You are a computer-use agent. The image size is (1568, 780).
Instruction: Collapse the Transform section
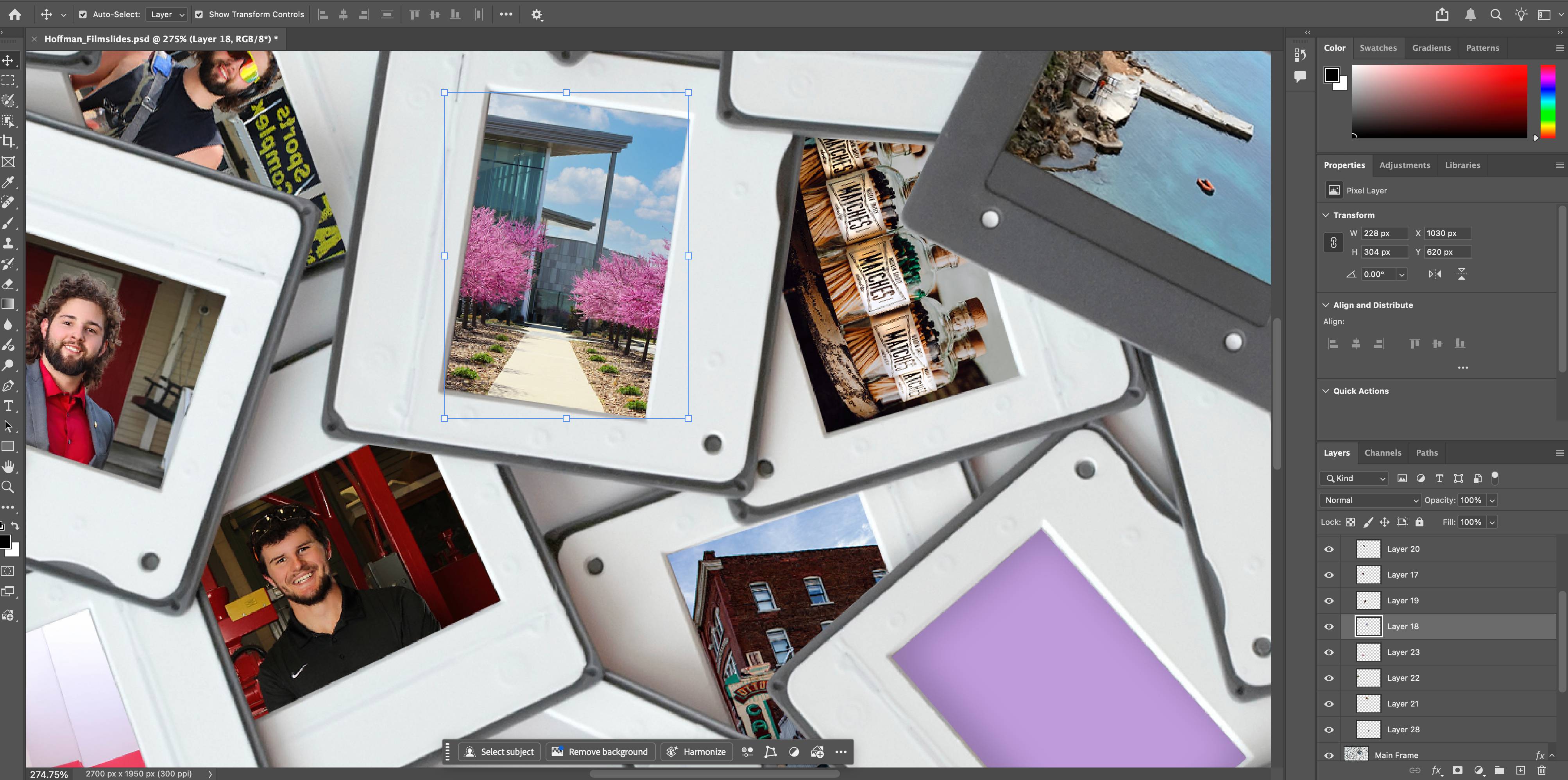coord(1326,215)
